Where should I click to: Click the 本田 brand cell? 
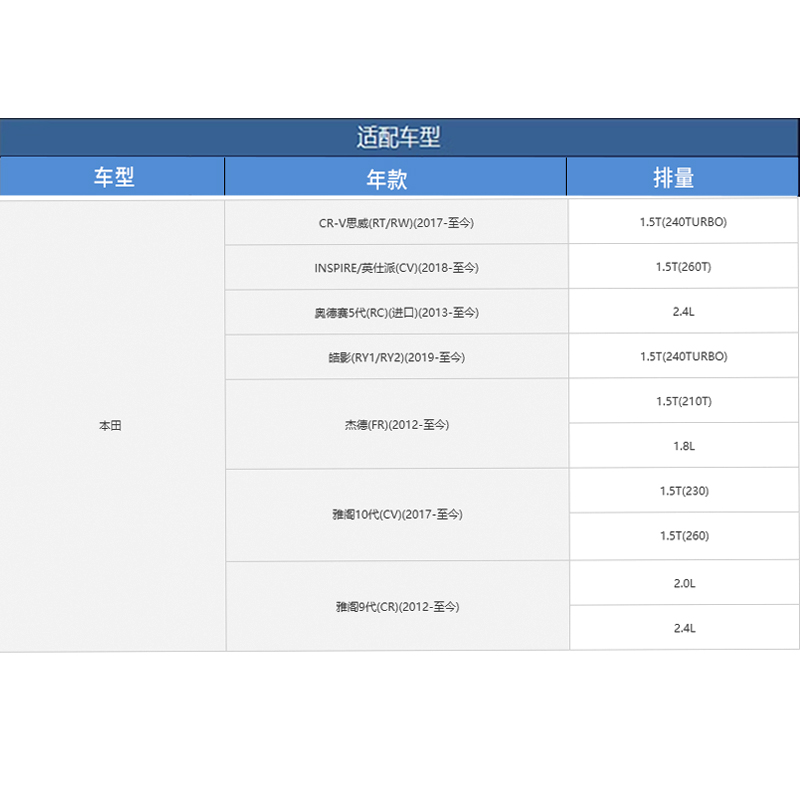112,426
